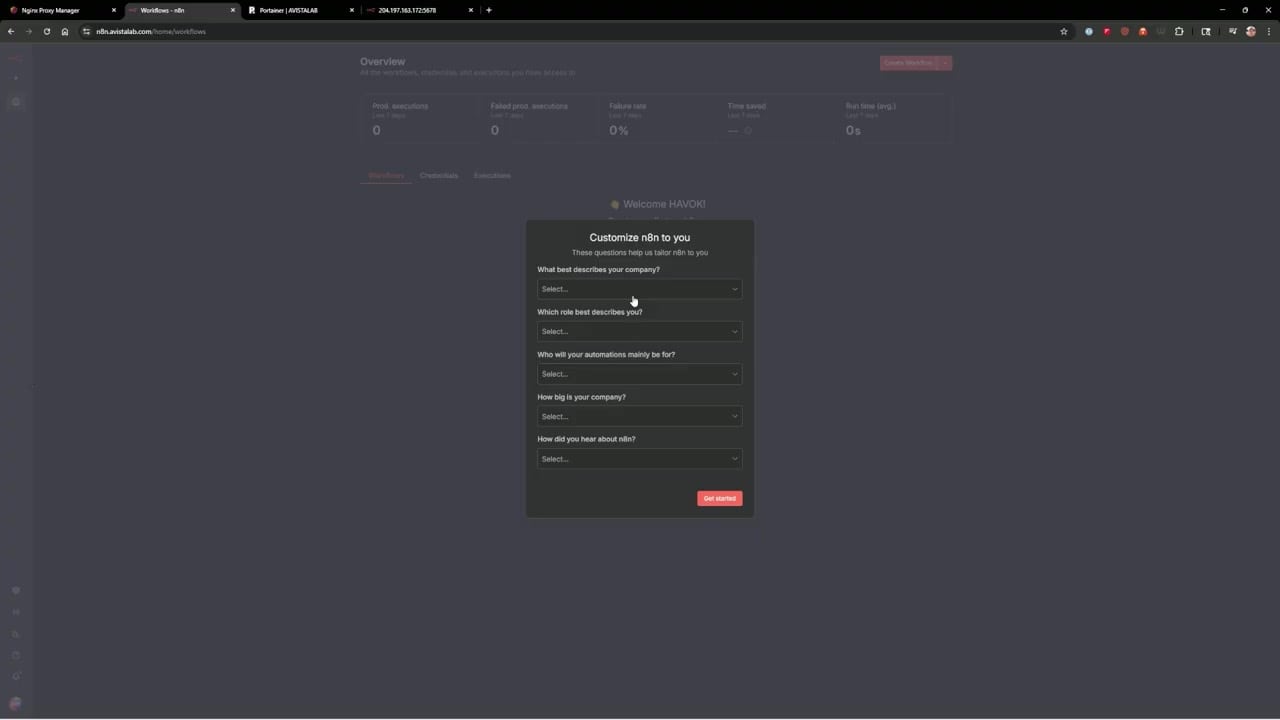Reload the current page
The image size is (1280, 720).
[x=46, y=31]
